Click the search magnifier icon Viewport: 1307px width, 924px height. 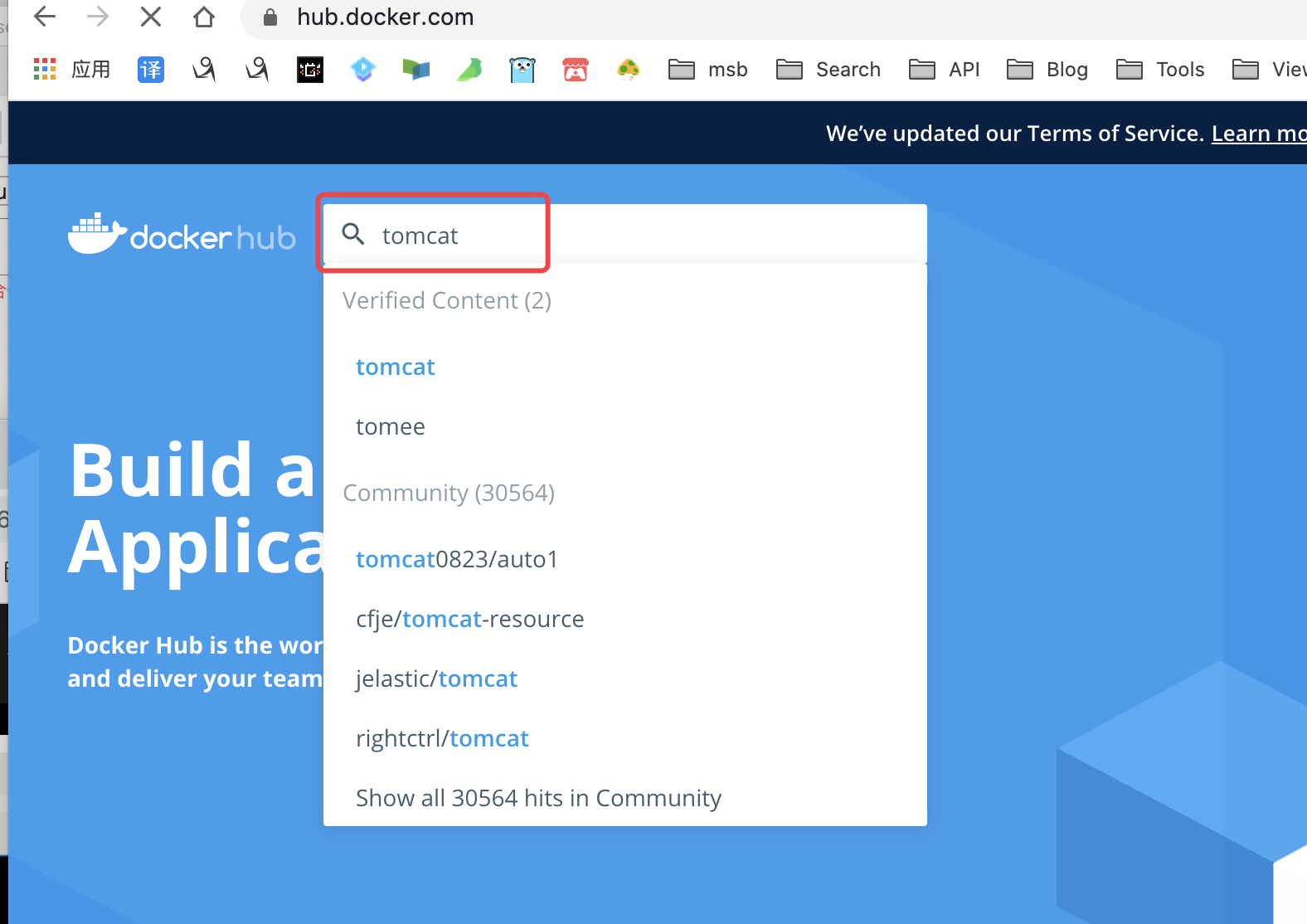tap(353, 235)
